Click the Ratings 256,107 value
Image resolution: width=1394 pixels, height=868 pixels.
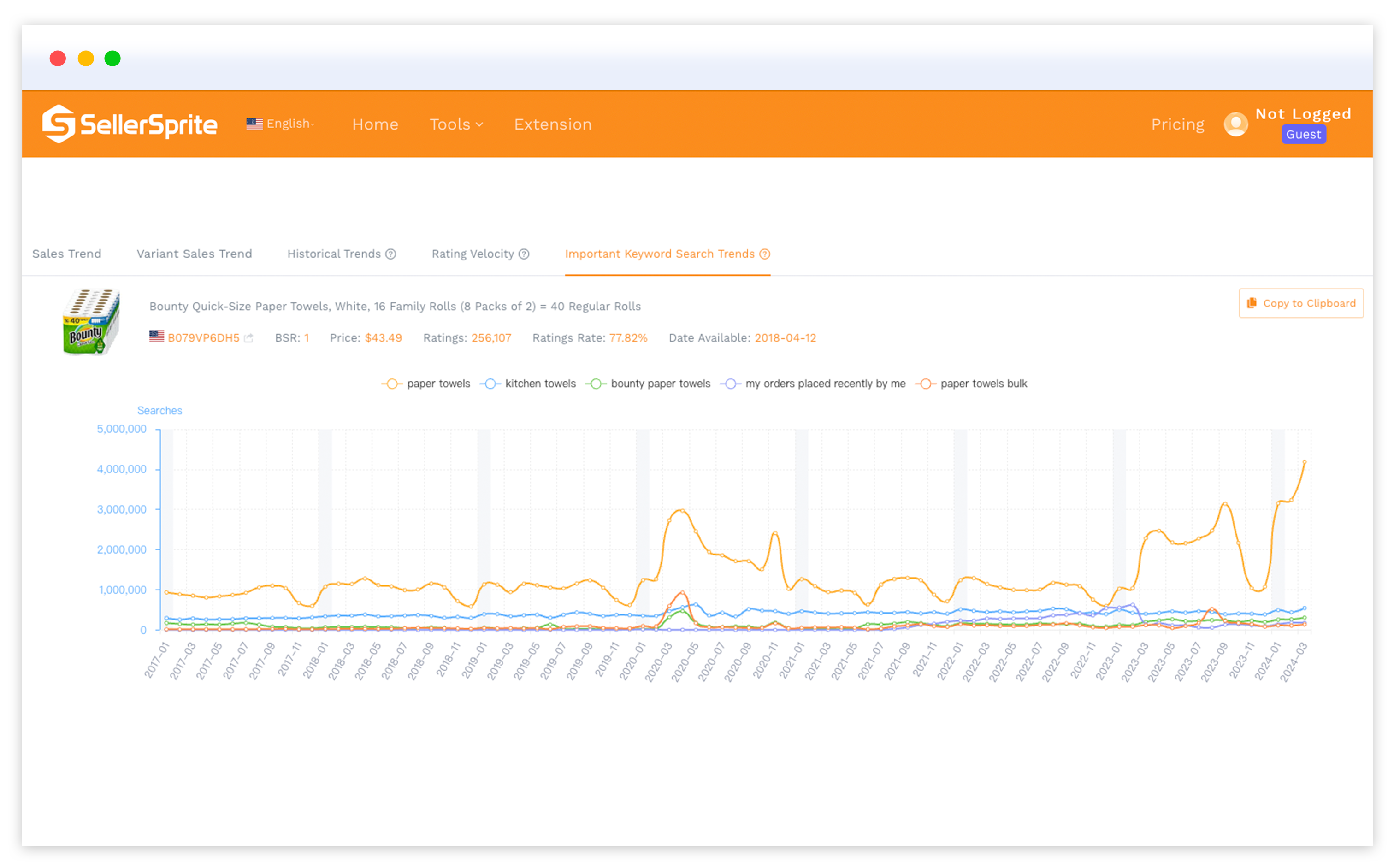pyautogui.click(x=491, y=337)
